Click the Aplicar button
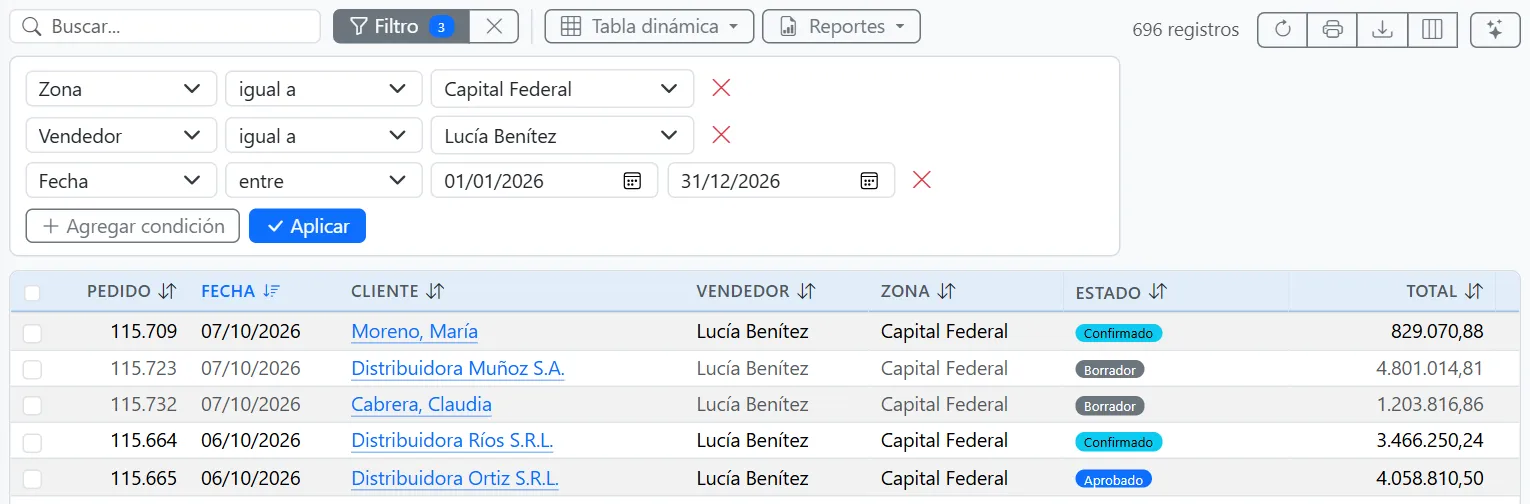The width and height of the screenshot is (1530, 504). click(x=307, y=226)
